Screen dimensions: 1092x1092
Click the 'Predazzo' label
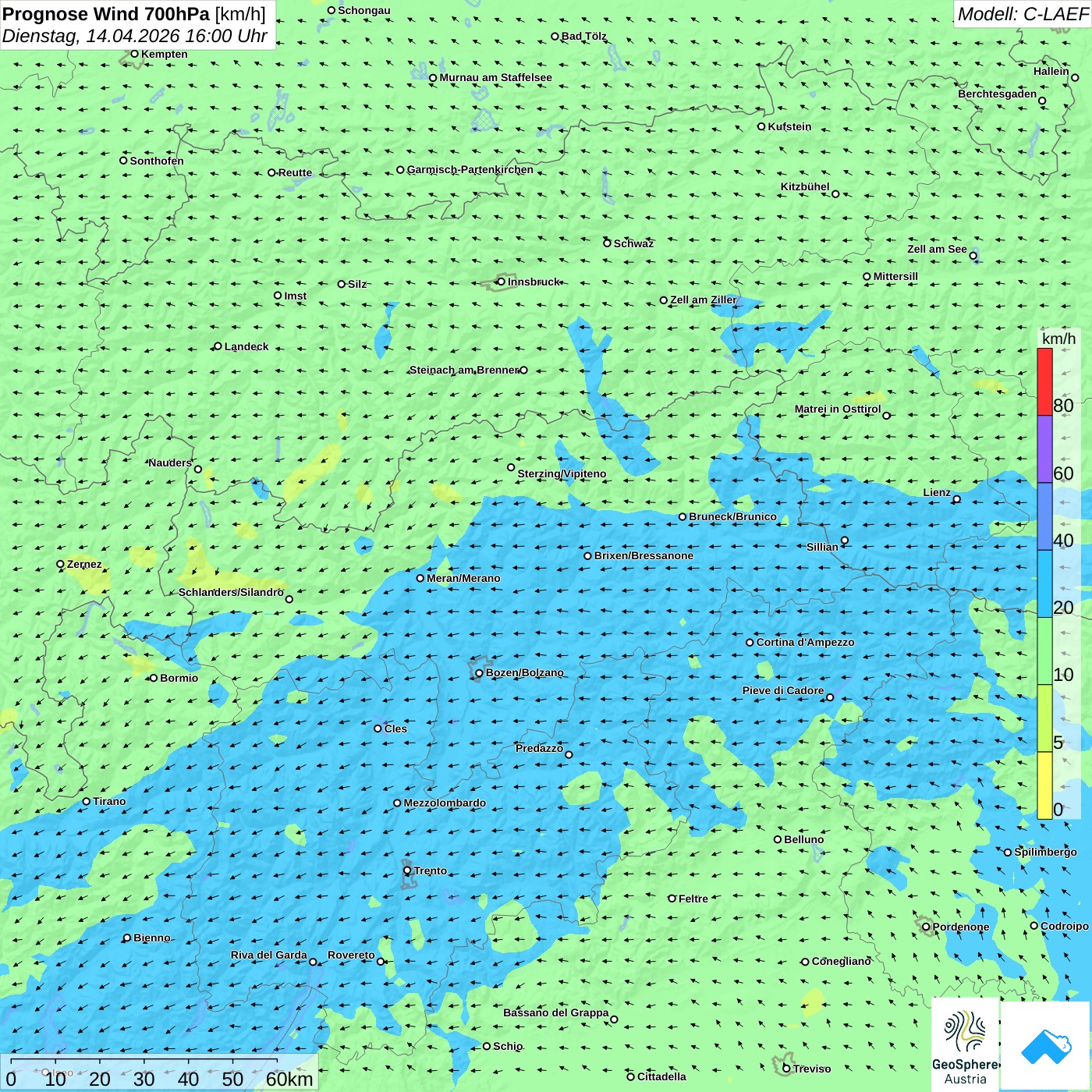[x=539, y=748]
